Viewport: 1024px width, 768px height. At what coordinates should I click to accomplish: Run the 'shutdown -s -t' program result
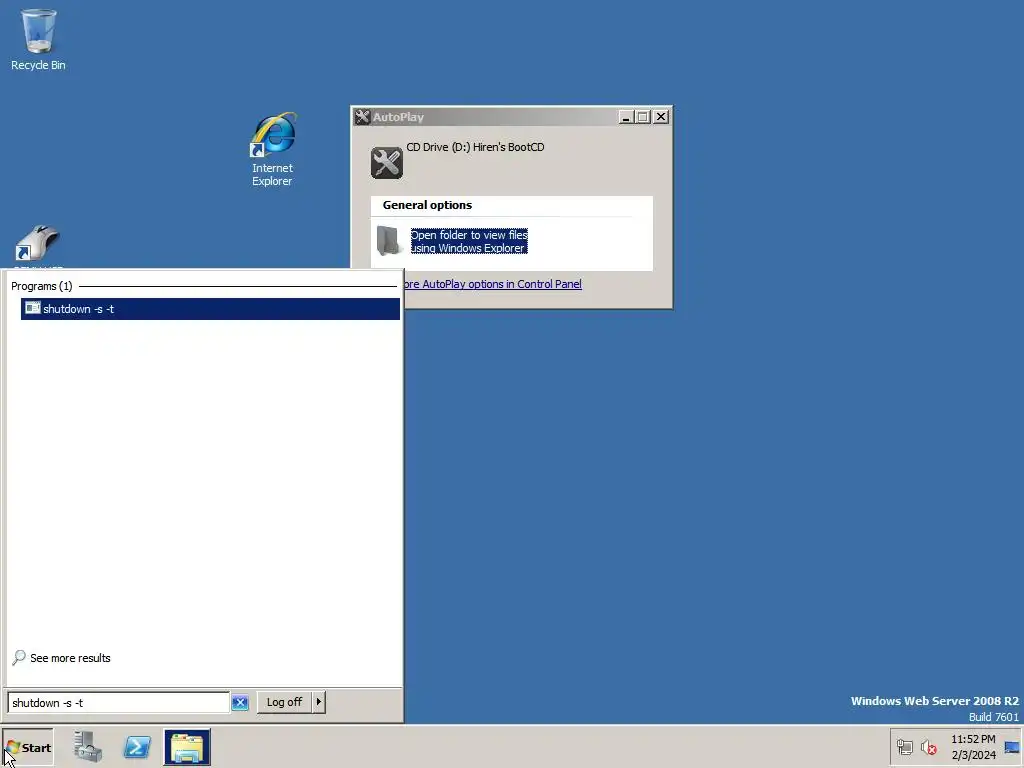click(x=210, y=309)
